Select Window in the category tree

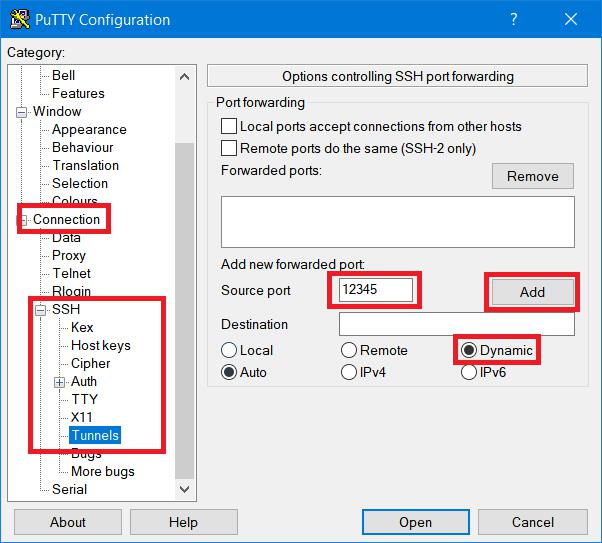pos(57,111)
